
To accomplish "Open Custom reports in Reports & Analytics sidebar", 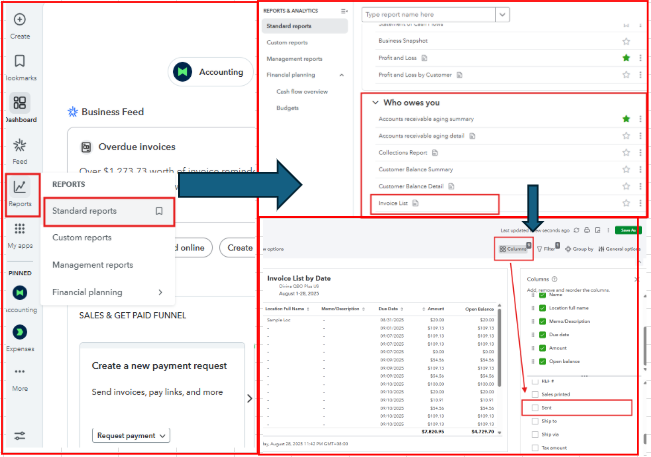I will [x=287, y=42].
